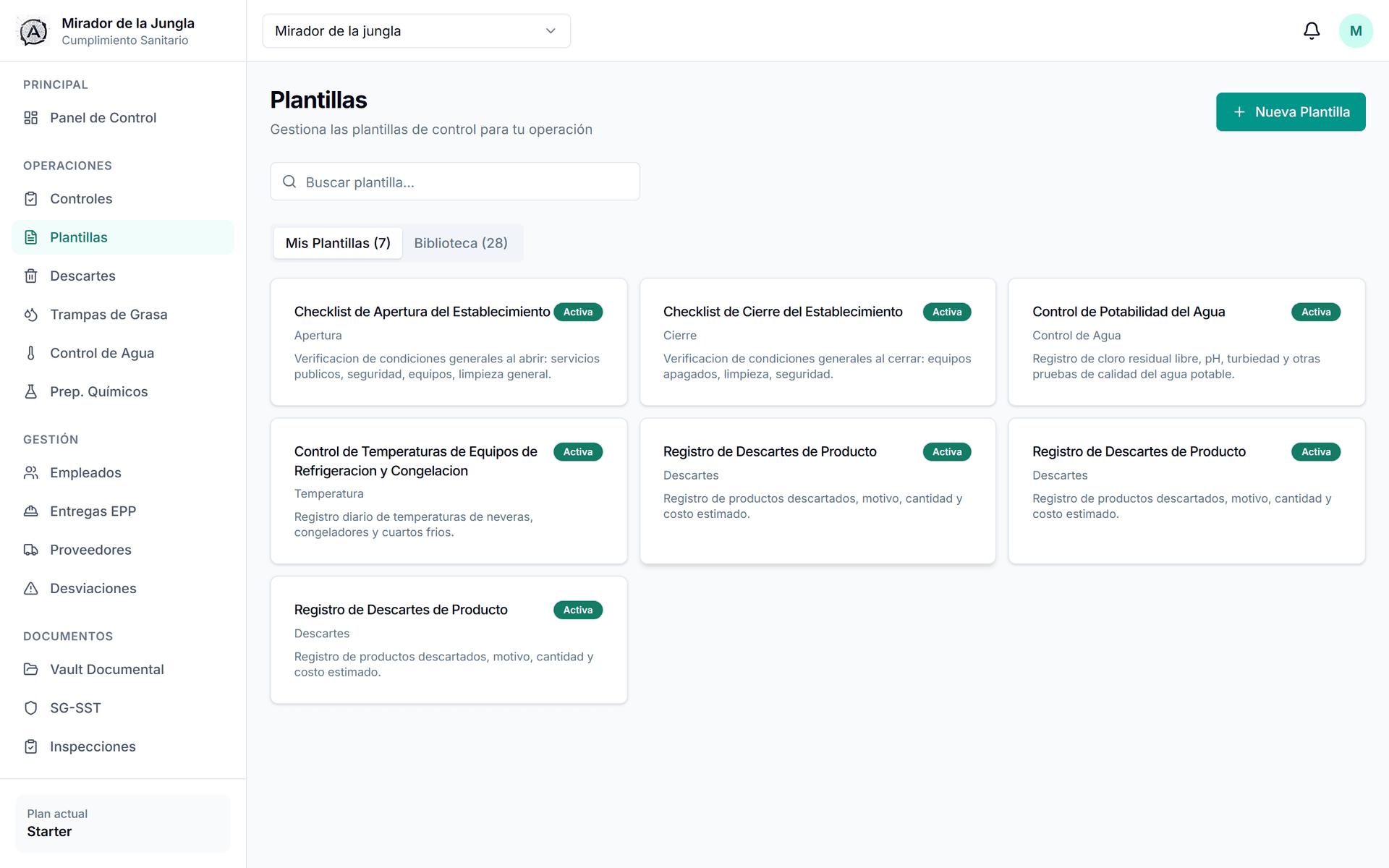Expand the location selector chevron
The height and width of the screenshot is (868, 1389).
(551, 31)
